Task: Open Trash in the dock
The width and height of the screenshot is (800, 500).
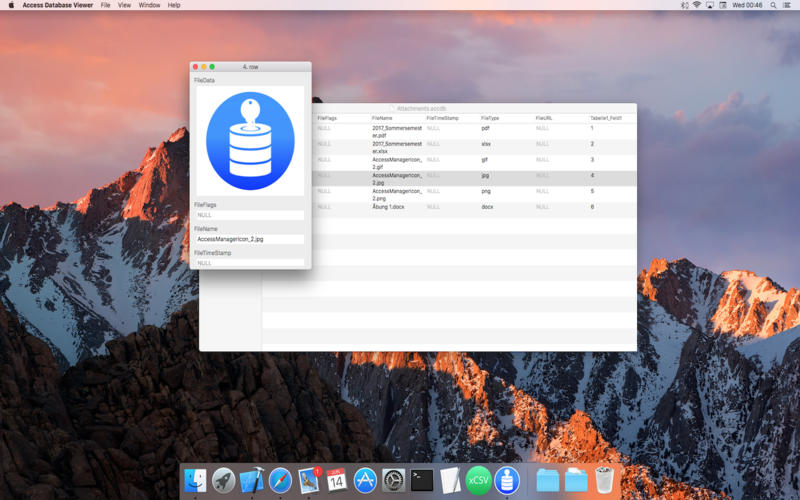Action: (x=605, y=481)
